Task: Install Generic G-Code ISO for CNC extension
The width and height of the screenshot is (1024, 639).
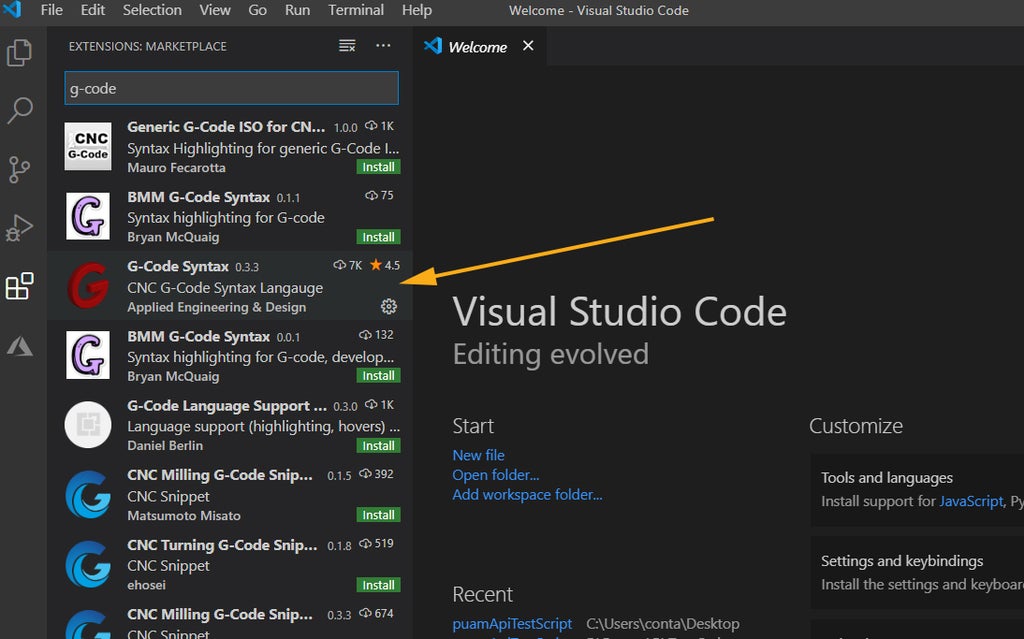Action: coord(379,167)
